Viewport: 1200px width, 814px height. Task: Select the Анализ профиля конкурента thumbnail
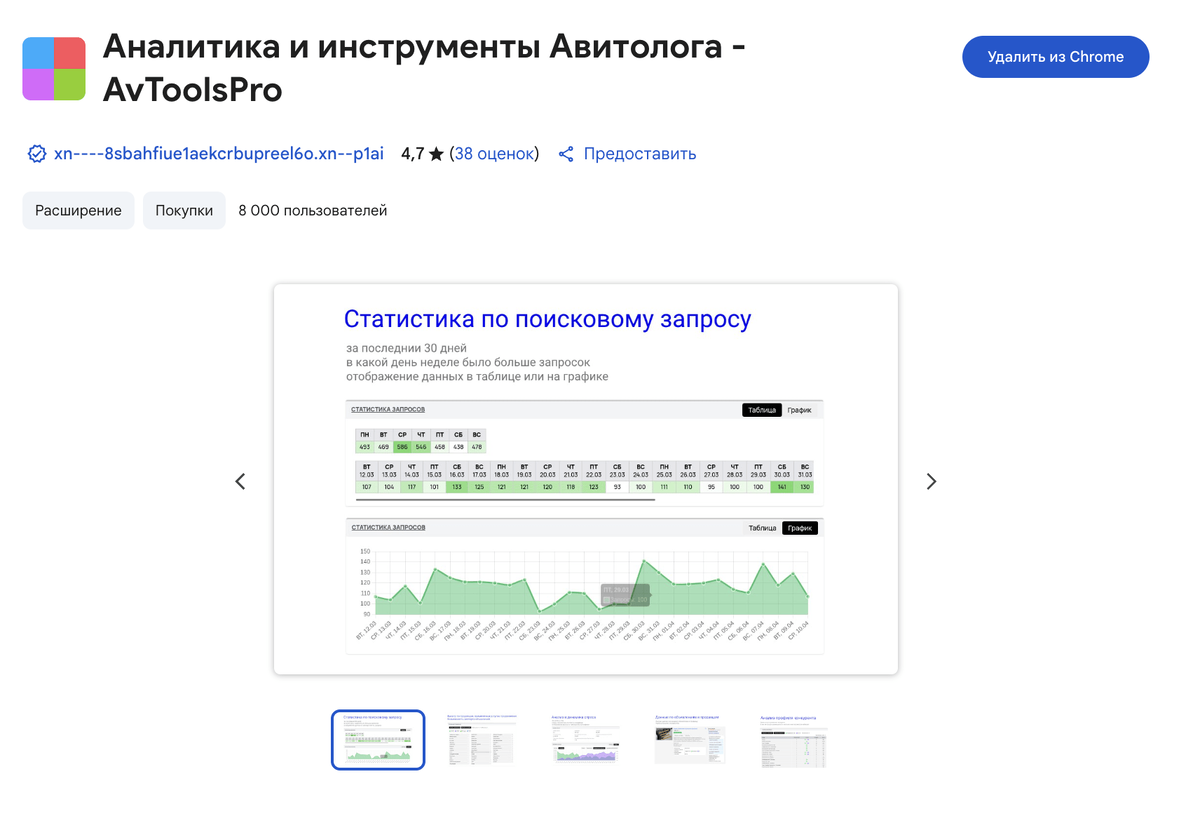[794, 740]
